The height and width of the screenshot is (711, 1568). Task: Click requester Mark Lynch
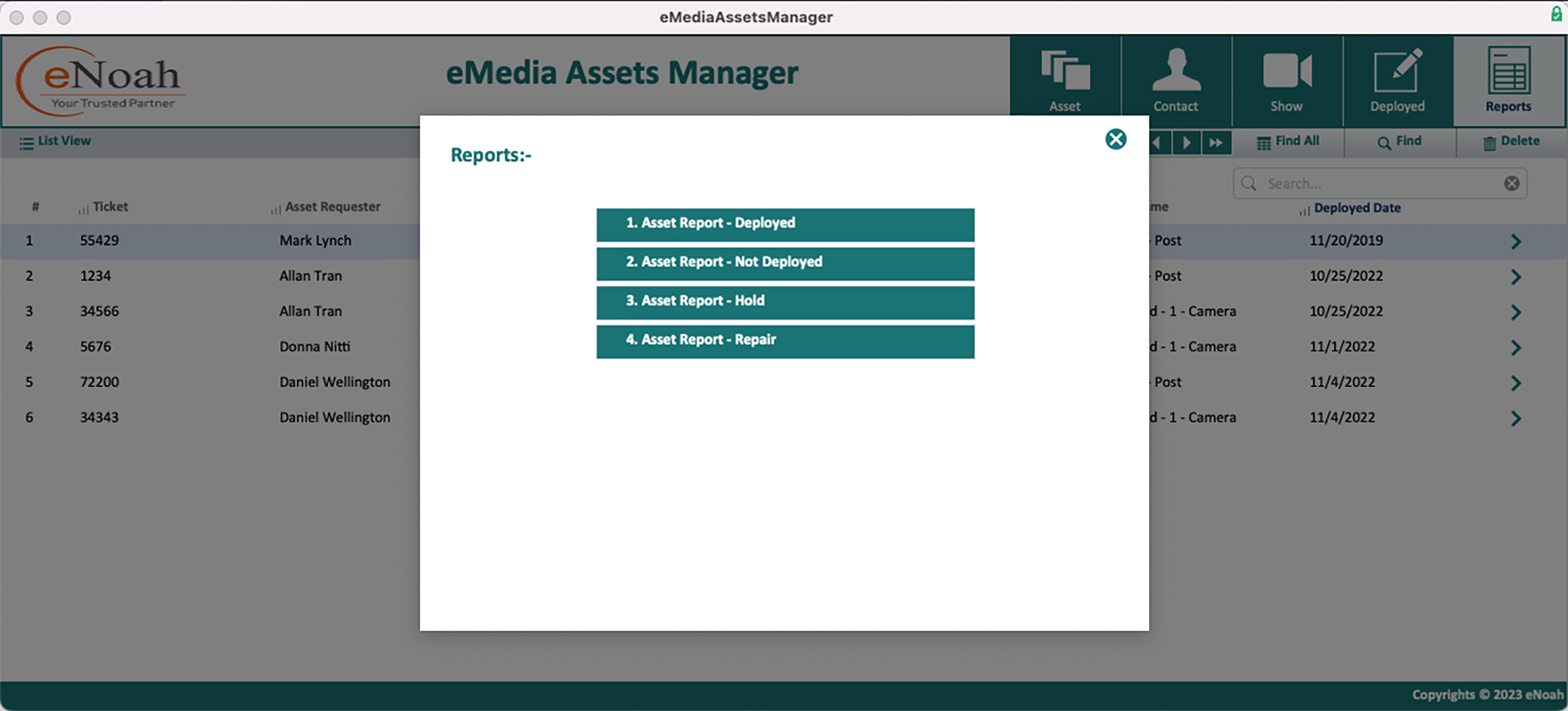[x=315, y=241]
